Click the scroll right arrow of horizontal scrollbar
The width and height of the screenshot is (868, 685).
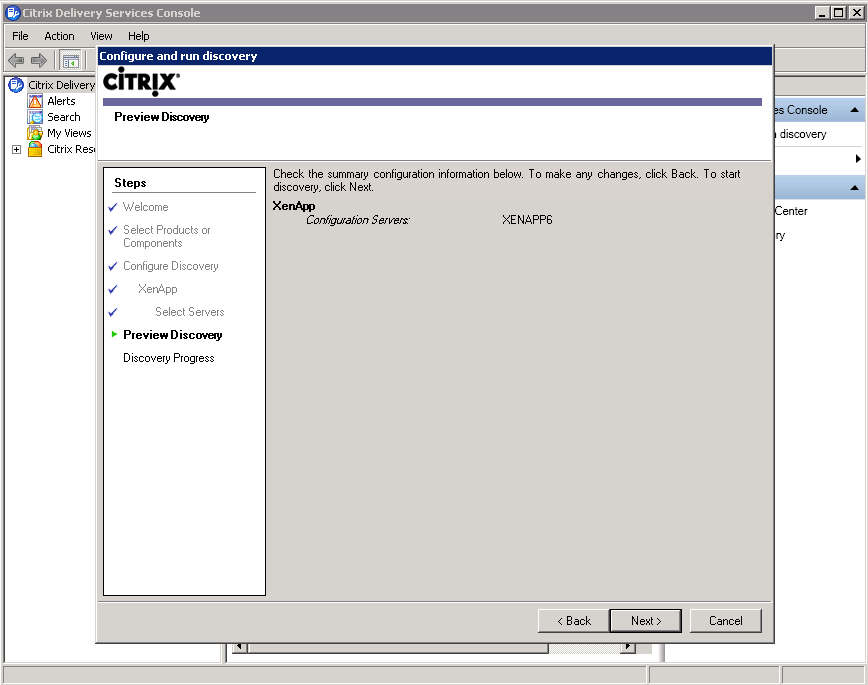628,647
